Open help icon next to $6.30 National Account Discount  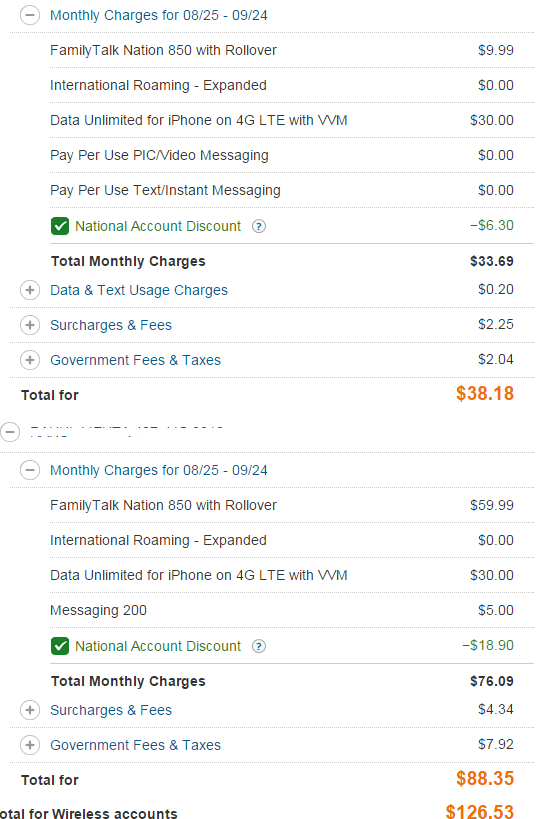tap(258, 226)
